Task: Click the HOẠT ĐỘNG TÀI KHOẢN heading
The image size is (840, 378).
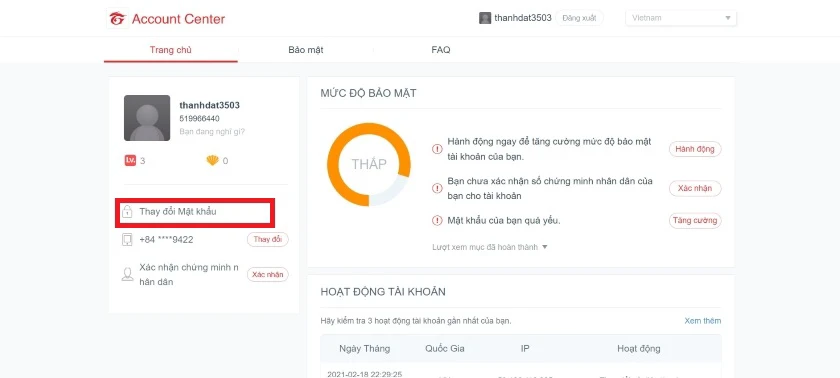Action: (x=383, y=292)
